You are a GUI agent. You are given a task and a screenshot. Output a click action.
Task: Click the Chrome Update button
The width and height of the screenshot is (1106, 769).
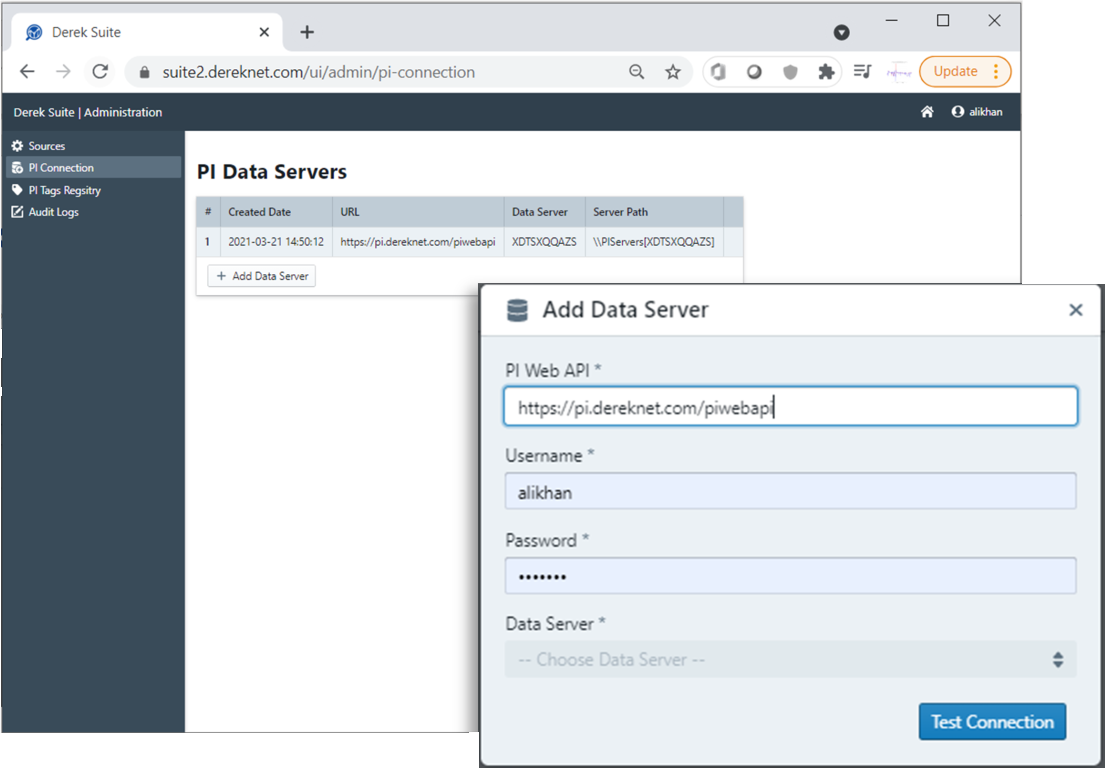[964, 72]
